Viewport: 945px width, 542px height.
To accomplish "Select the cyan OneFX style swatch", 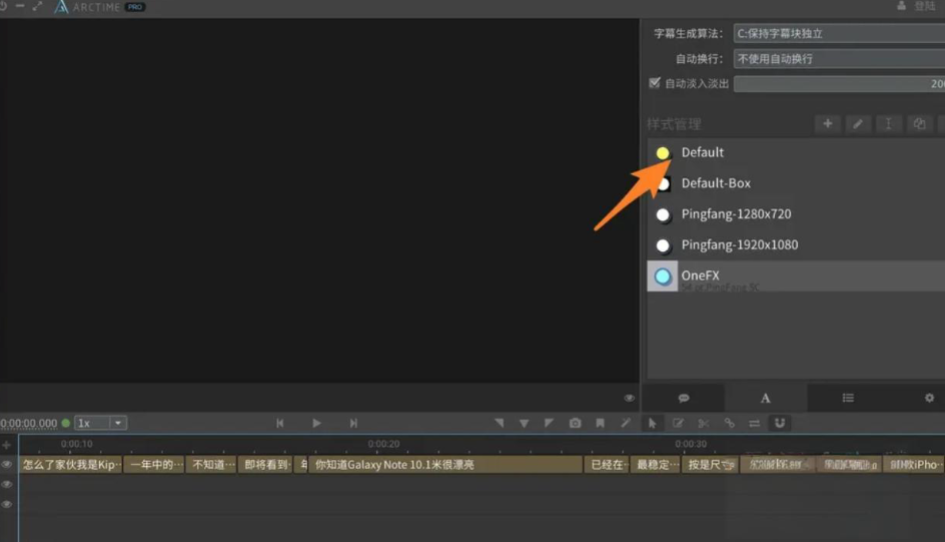I will pos(662,277).
